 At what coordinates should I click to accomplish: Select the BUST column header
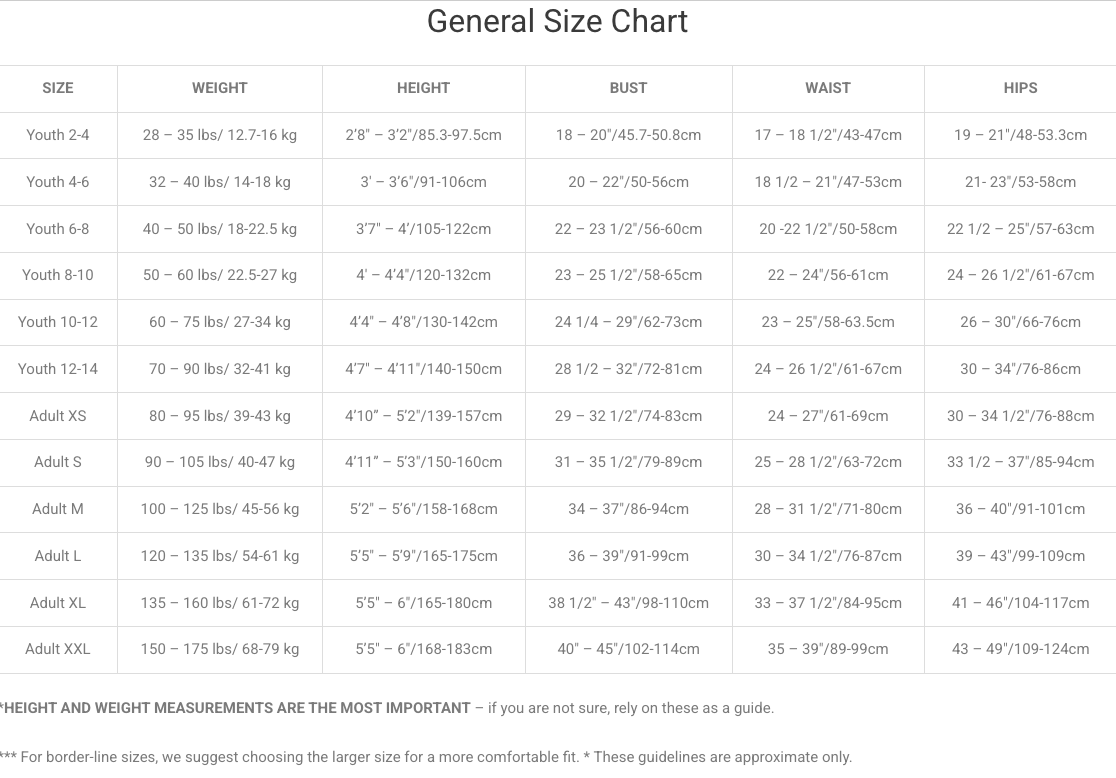click(628, 88)
